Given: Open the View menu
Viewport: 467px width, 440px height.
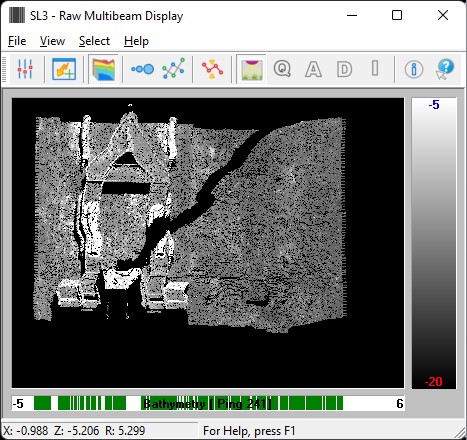Looking at the screenshot, I should [52, 41].
